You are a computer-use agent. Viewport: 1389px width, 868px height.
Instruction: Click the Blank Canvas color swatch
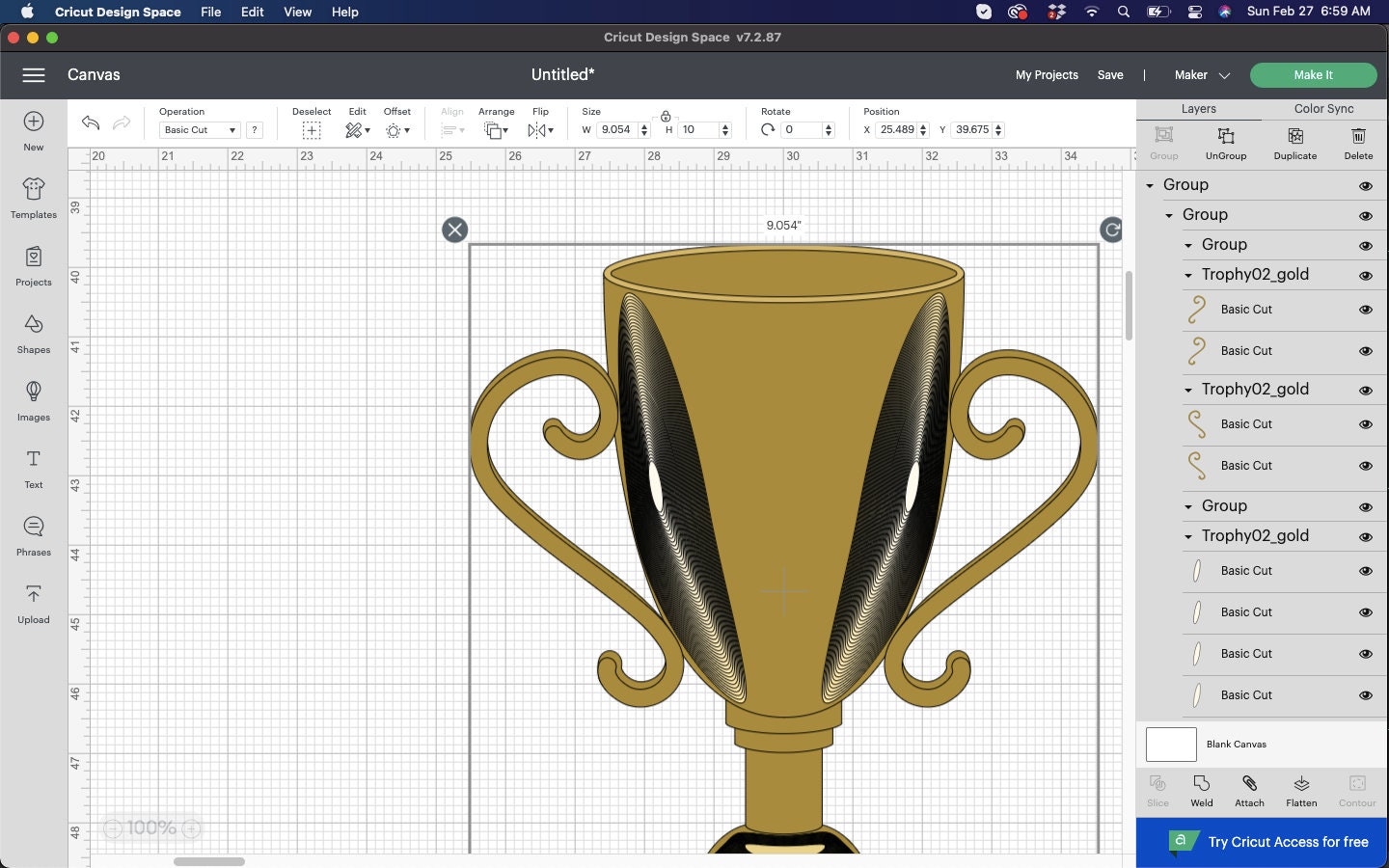point(1170,745)
